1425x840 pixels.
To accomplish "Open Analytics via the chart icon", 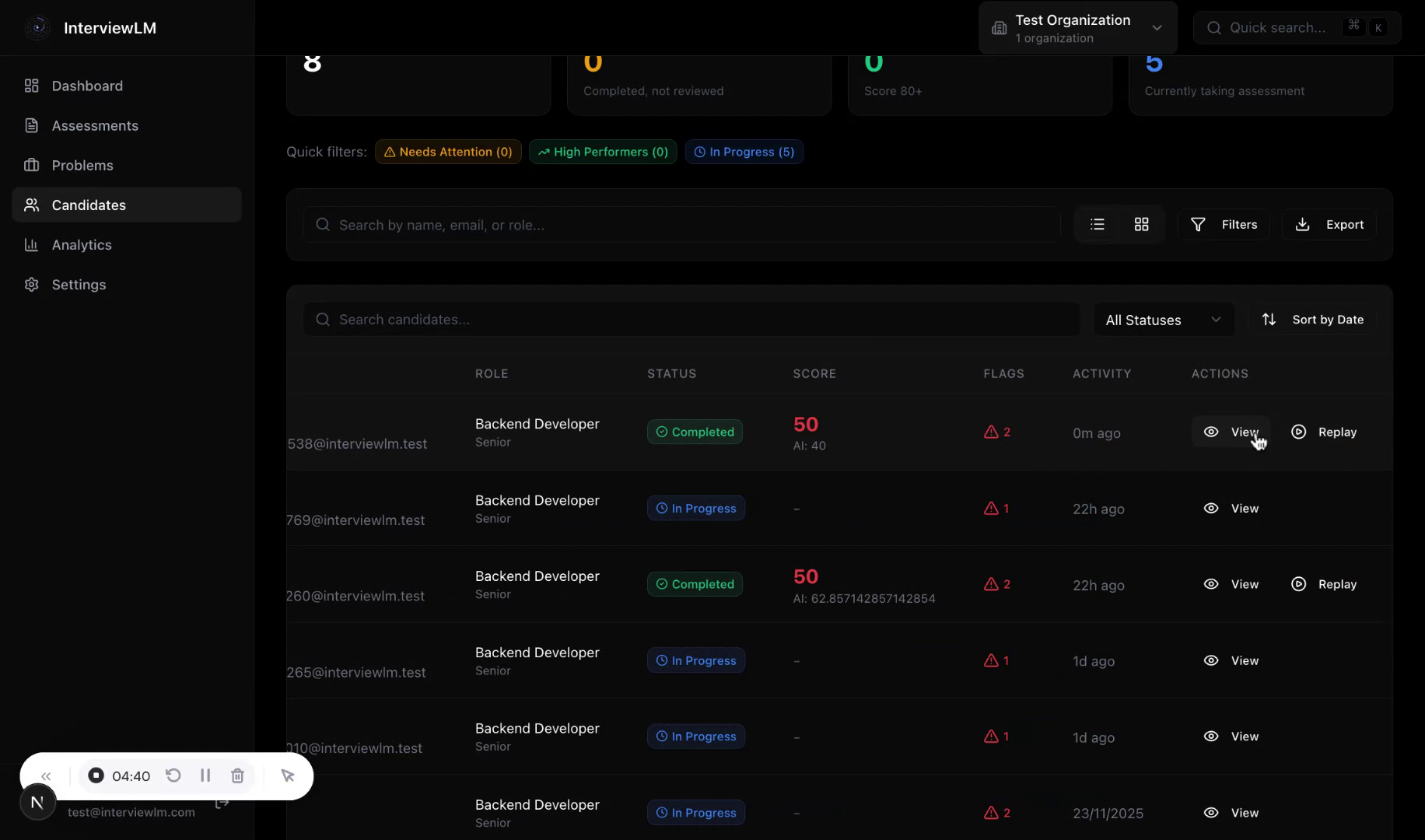I will point(31,244).
